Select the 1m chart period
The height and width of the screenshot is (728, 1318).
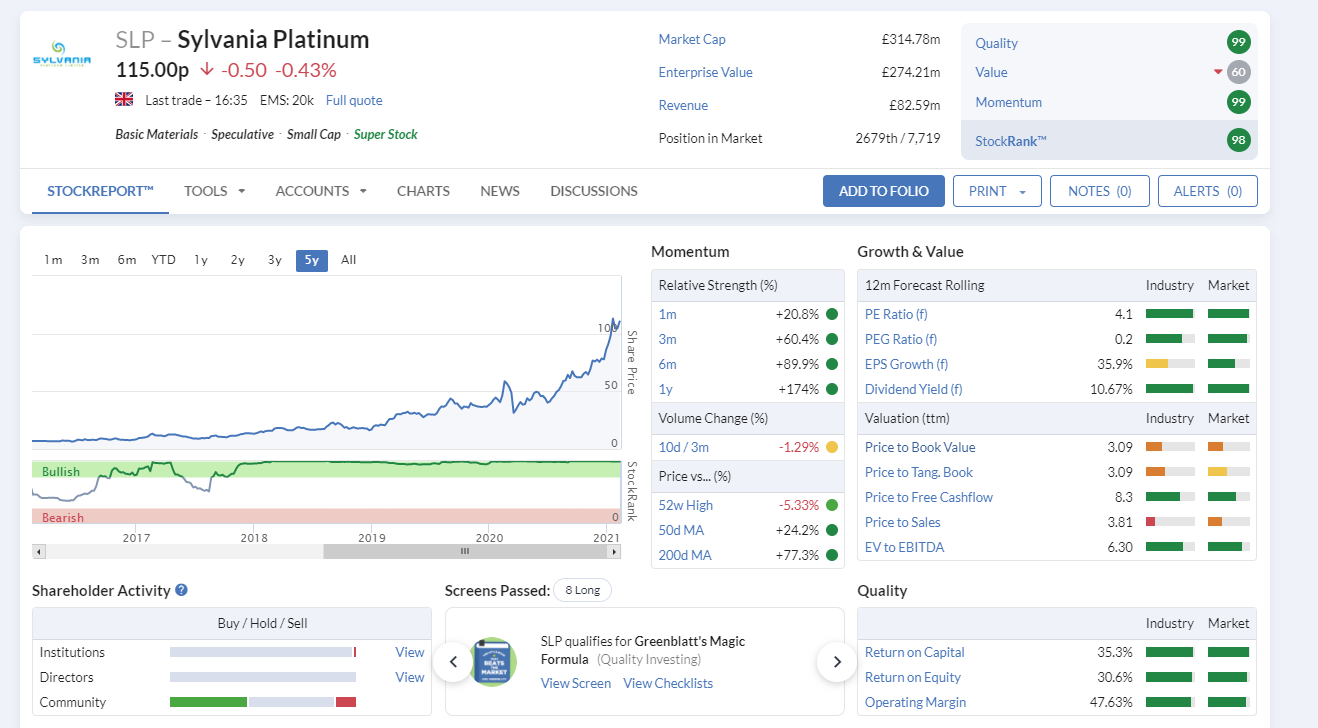pos(53,260)
